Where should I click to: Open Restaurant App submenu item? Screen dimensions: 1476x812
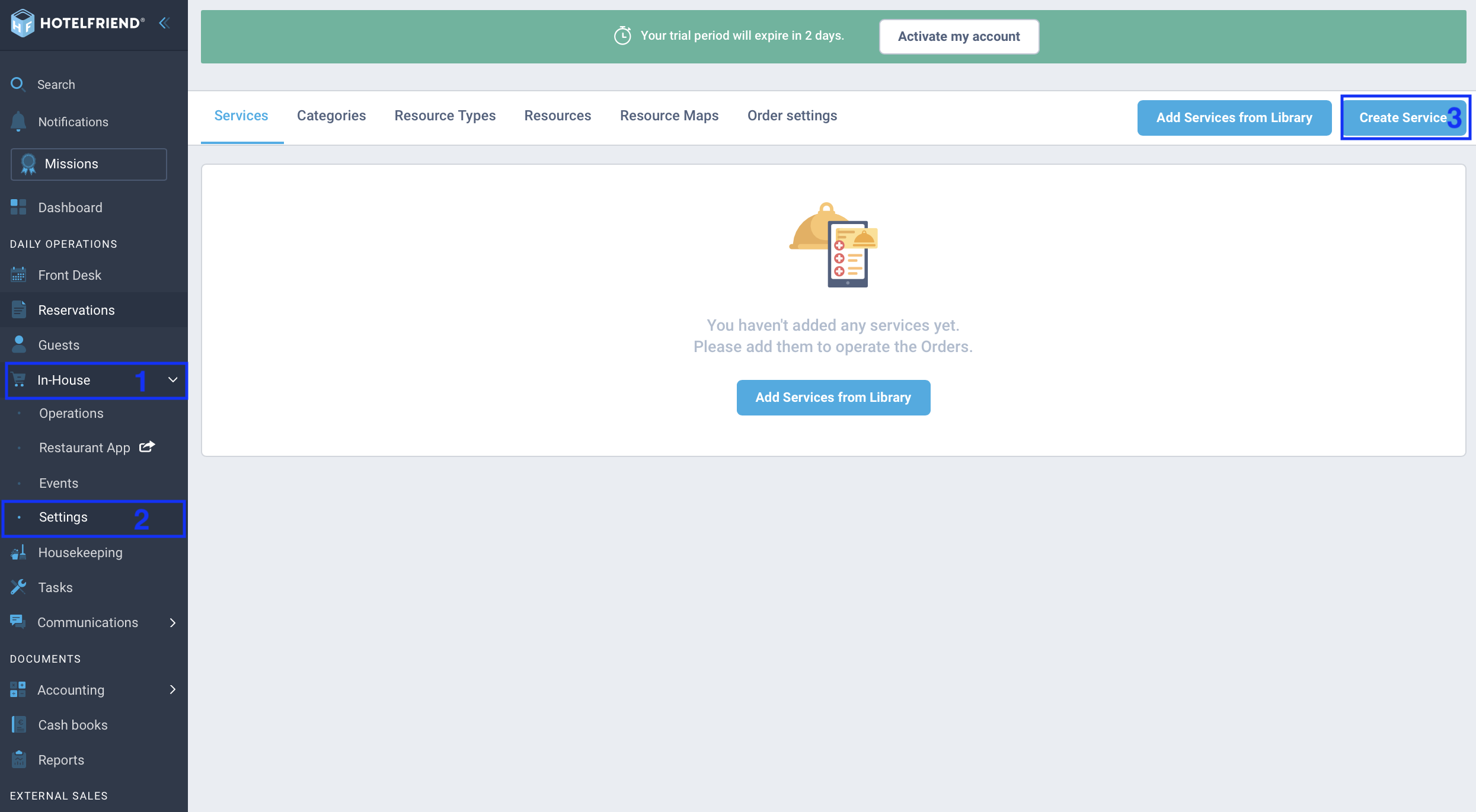pyautogui.click(x=85, y=447)
